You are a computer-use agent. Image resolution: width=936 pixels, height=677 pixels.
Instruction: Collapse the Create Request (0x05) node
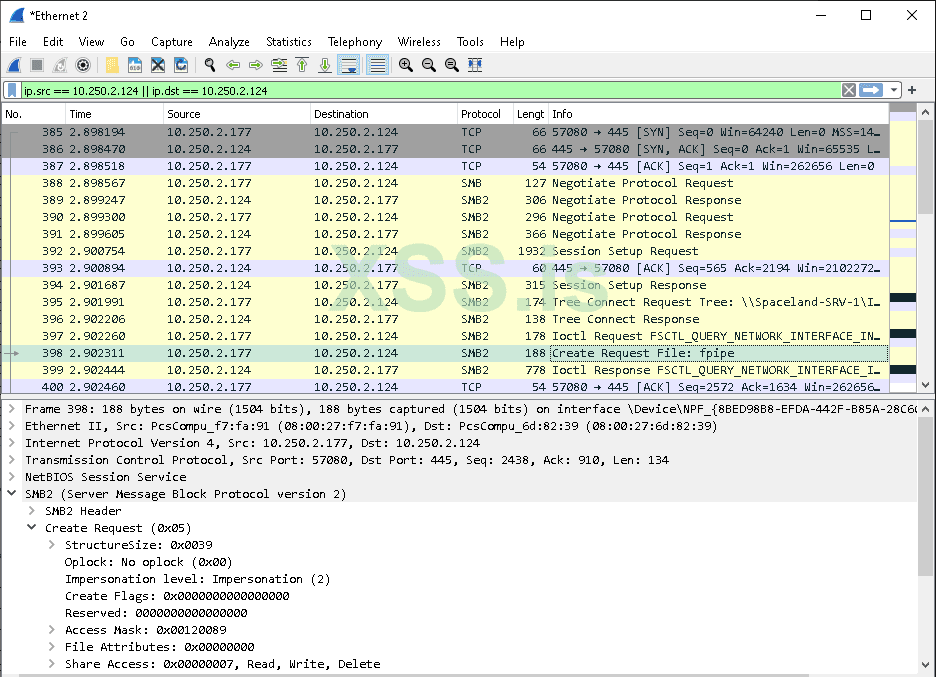pos(33,528)
